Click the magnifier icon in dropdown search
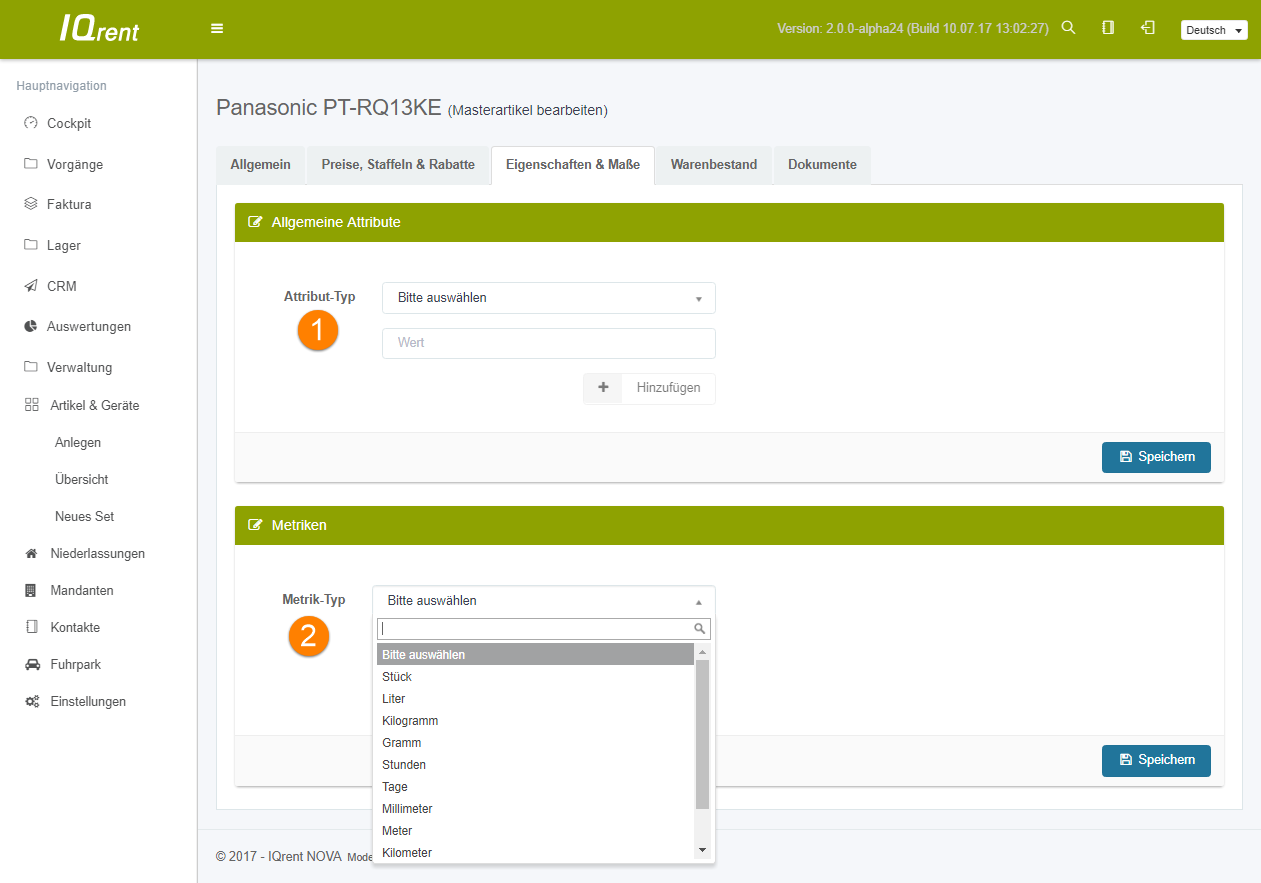 [700, 629]
